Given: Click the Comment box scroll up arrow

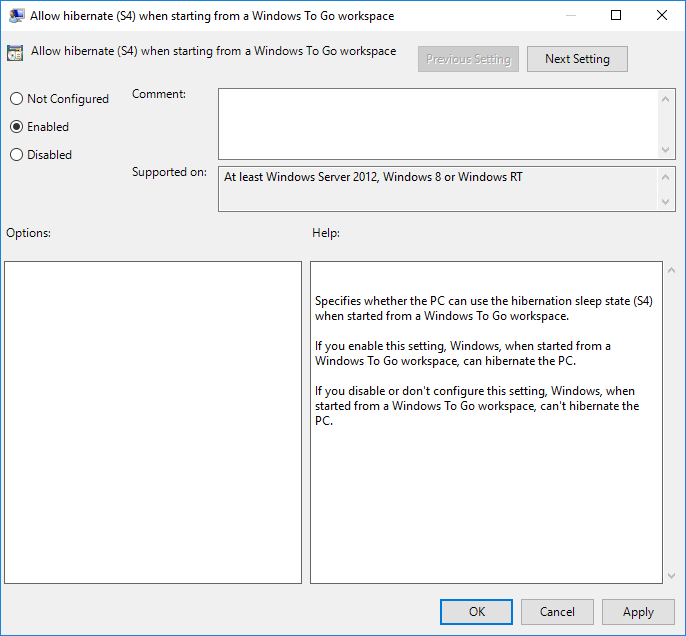Looking at the screenshot, I should [665, 99].
